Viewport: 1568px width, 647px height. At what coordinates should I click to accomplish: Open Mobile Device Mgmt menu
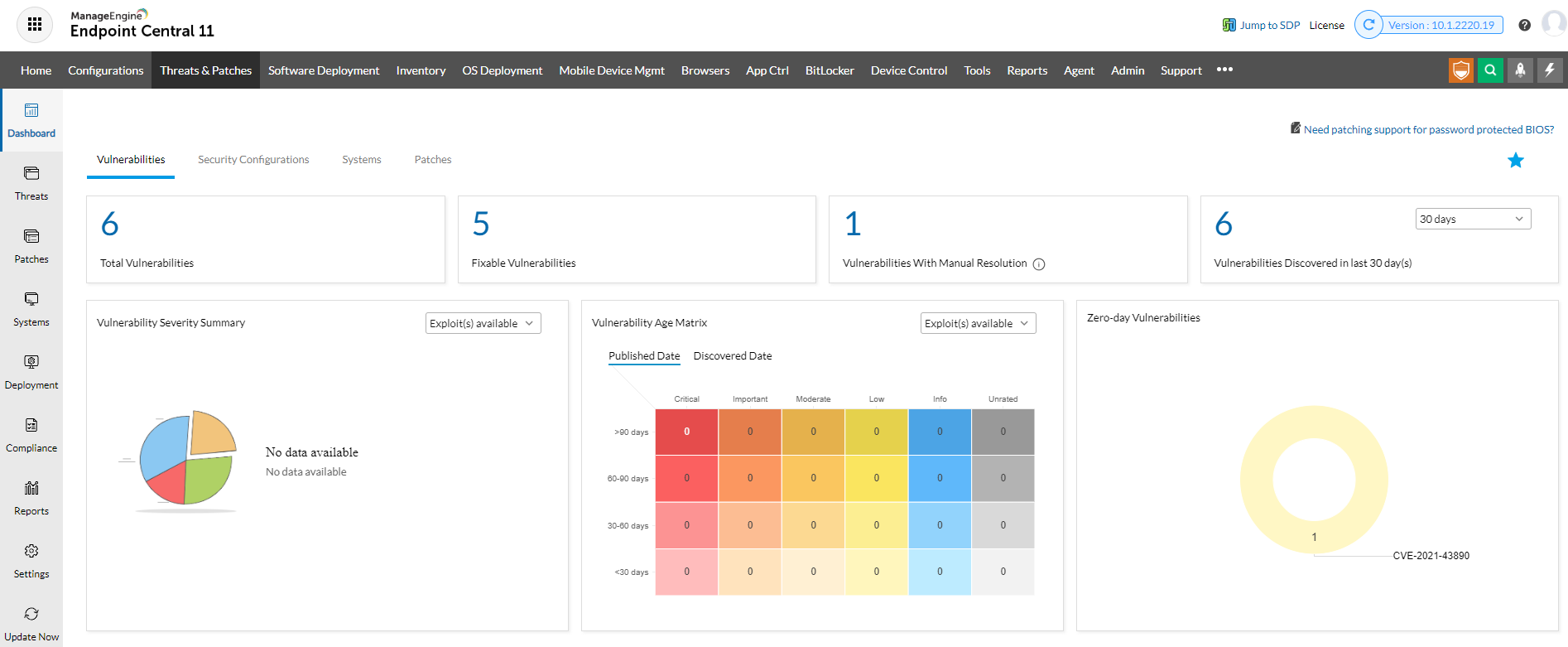[612, 70]
